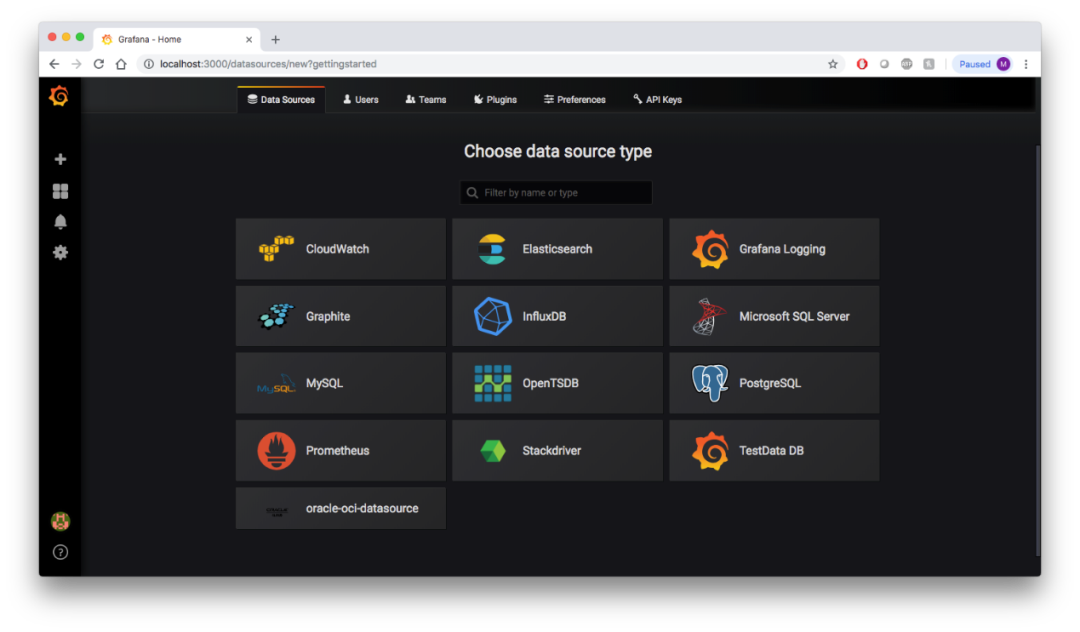Switch to the Plugins tab
Screen dimensions: 1080x632
tap(495, 100)
